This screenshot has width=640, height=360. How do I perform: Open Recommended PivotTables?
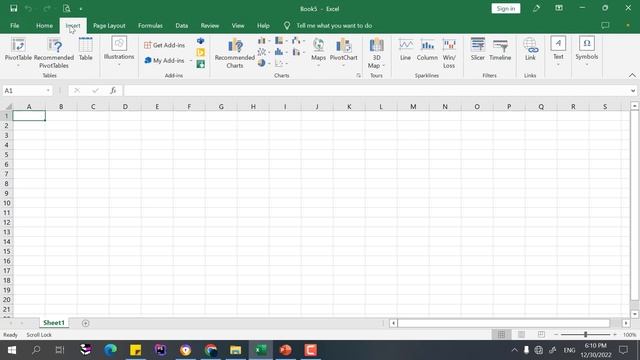point(54,52)
